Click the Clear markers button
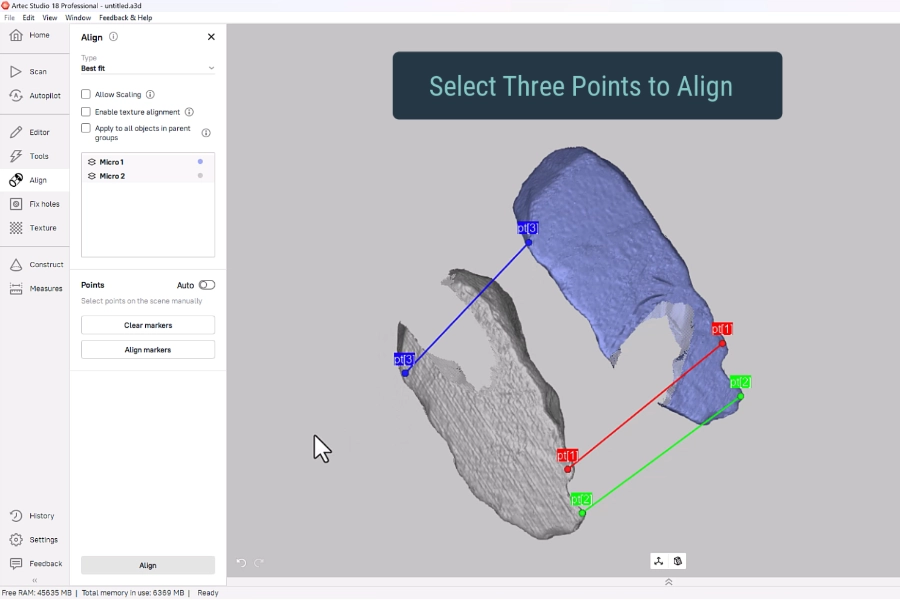The image size is (900, 600). (x=147, y=325)
